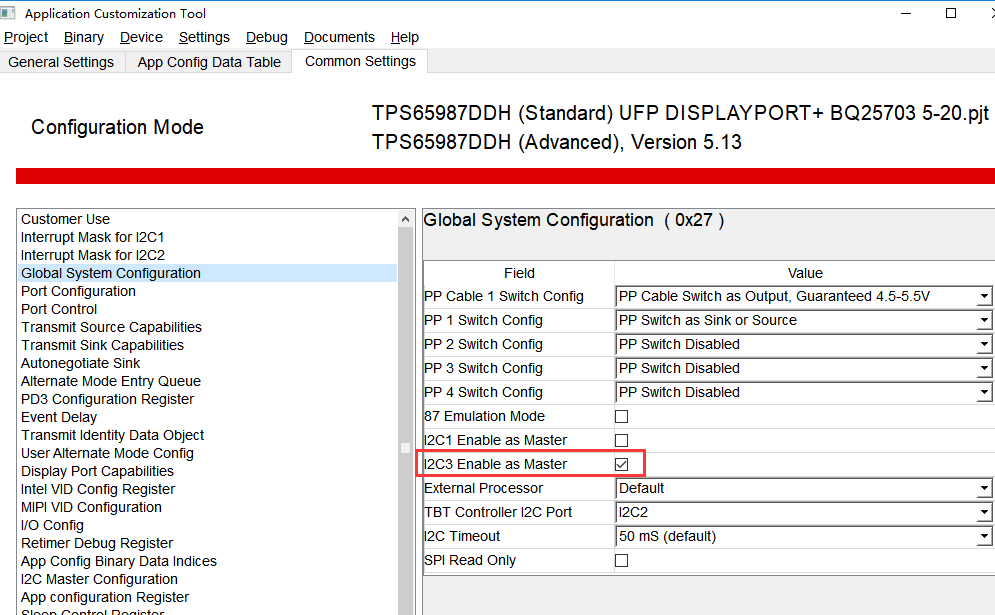Open the Documents menu

click(x=339, y=37)
